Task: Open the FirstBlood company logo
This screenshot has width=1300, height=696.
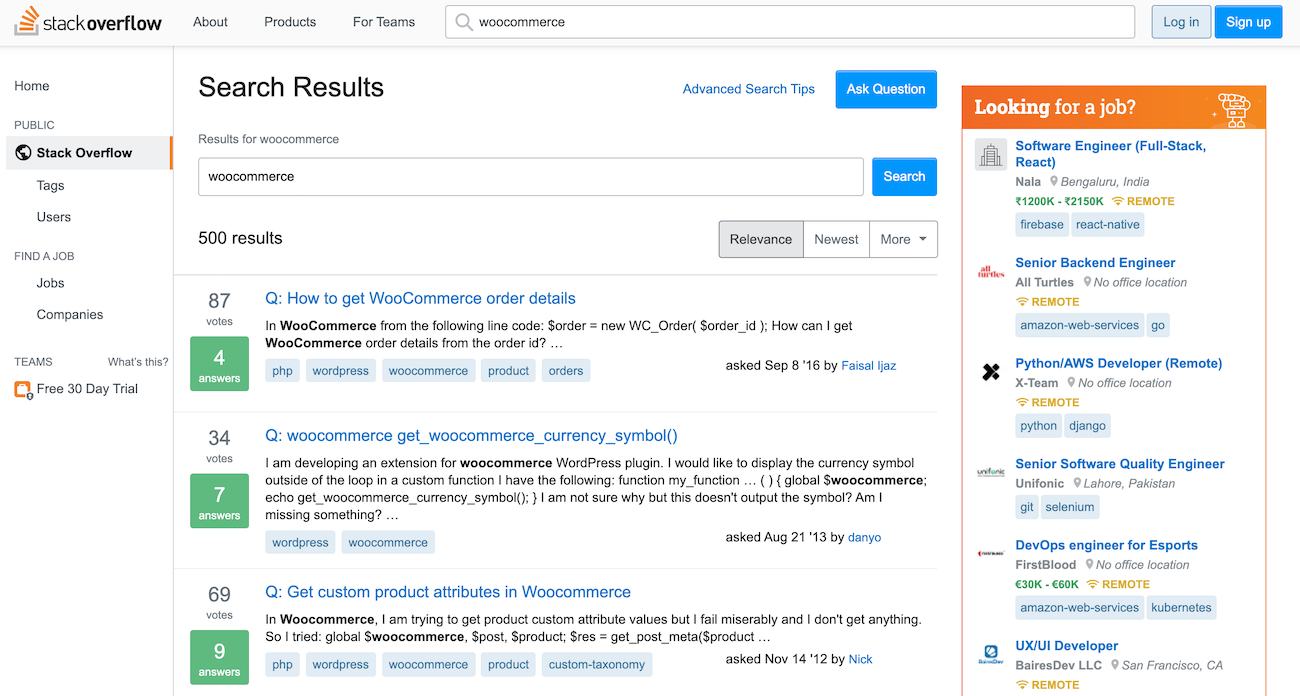Action: (x=991, y=553)
